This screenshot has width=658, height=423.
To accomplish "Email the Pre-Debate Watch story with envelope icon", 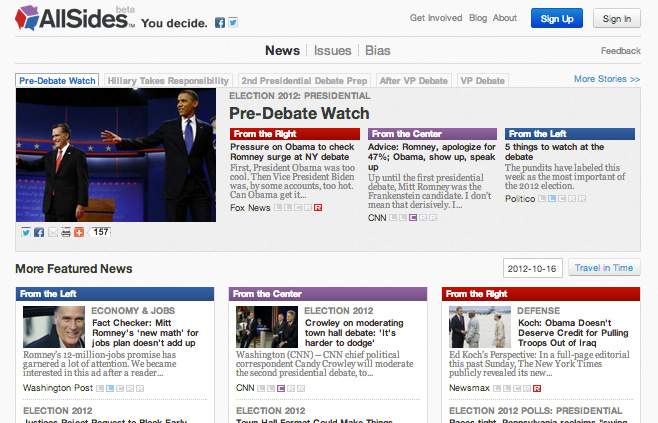I will tap(52, 232).
